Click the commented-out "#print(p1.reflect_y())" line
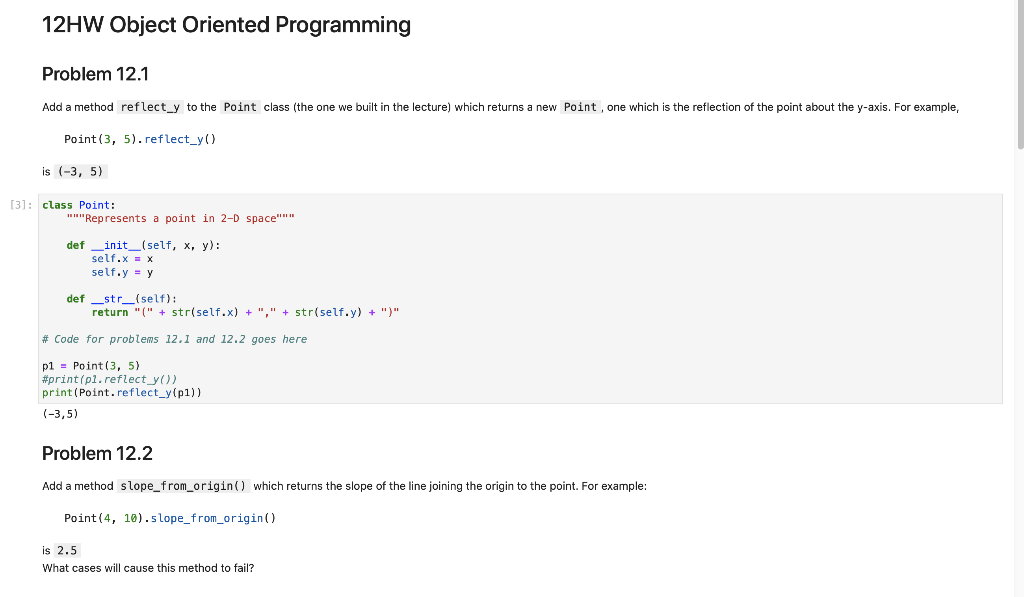Image resolution: width=1024 pixels, height=597 pixels. [110, 378]
